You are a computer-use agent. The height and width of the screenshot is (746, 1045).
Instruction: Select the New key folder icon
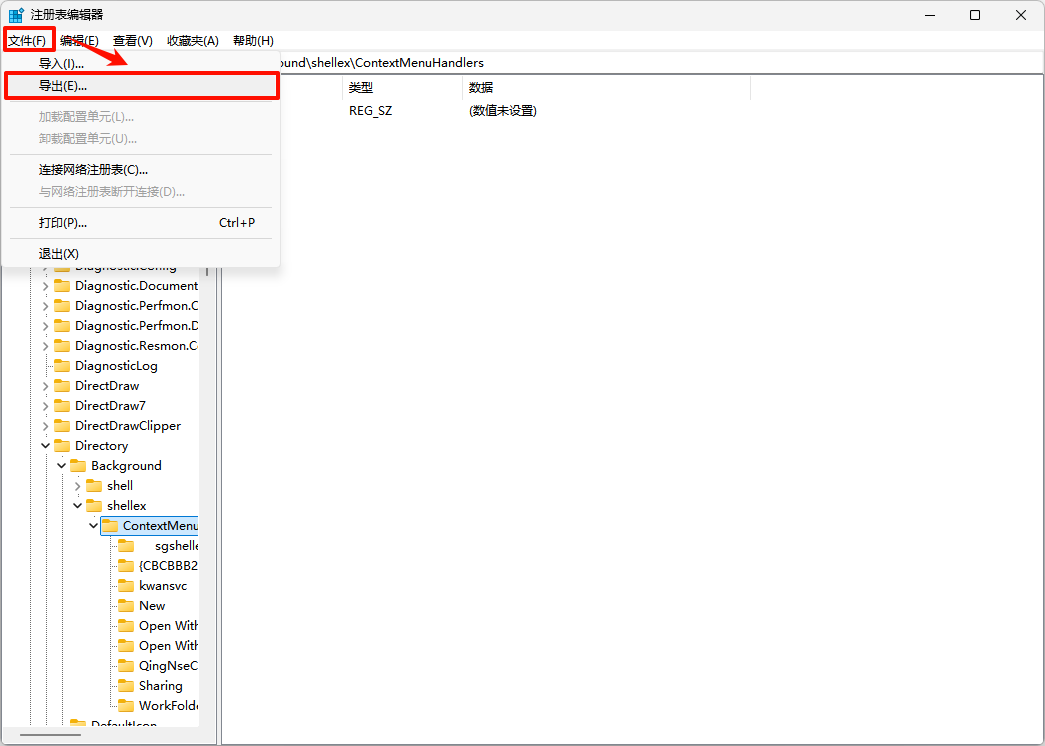point(126,606)
